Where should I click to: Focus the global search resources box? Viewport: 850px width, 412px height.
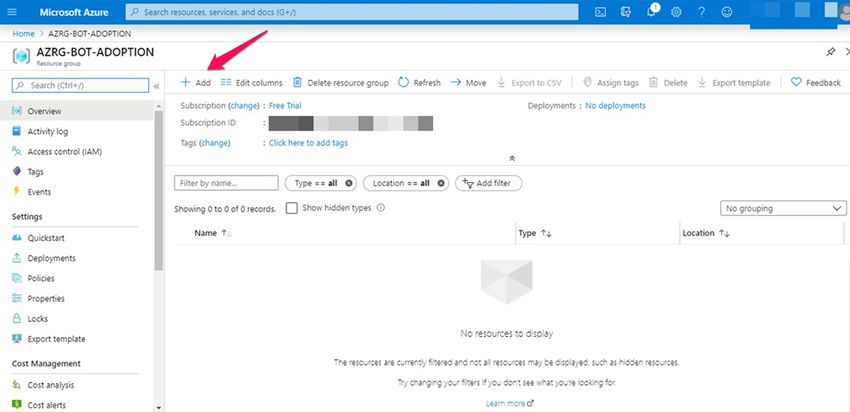(x=352, y=12)
